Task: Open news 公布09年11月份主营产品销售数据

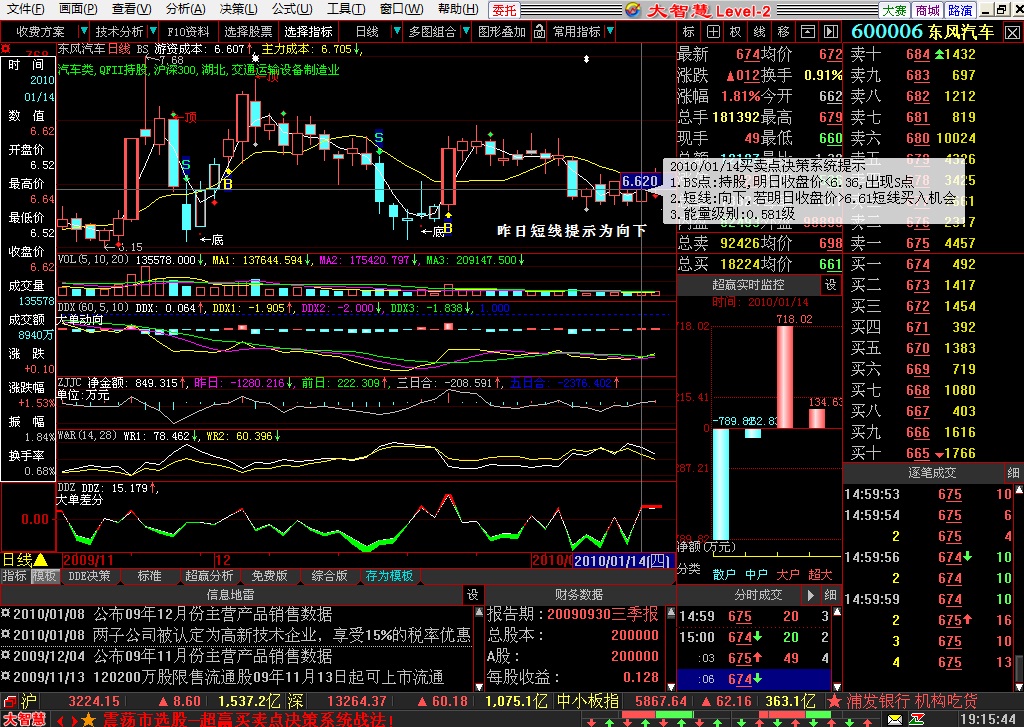Action: click(213, 656)
